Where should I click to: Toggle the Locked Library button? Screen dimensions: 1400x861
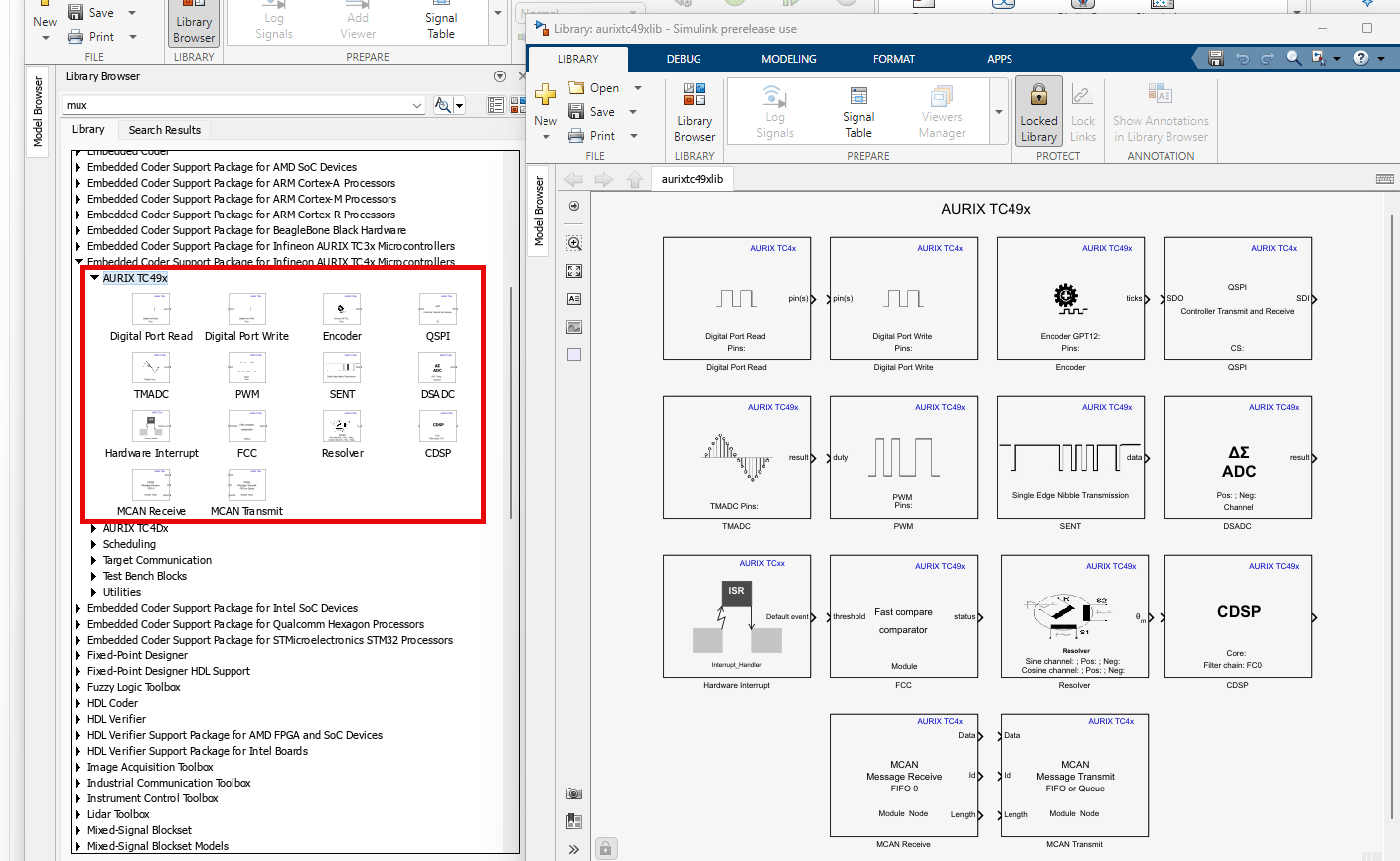pos(1038,111)
